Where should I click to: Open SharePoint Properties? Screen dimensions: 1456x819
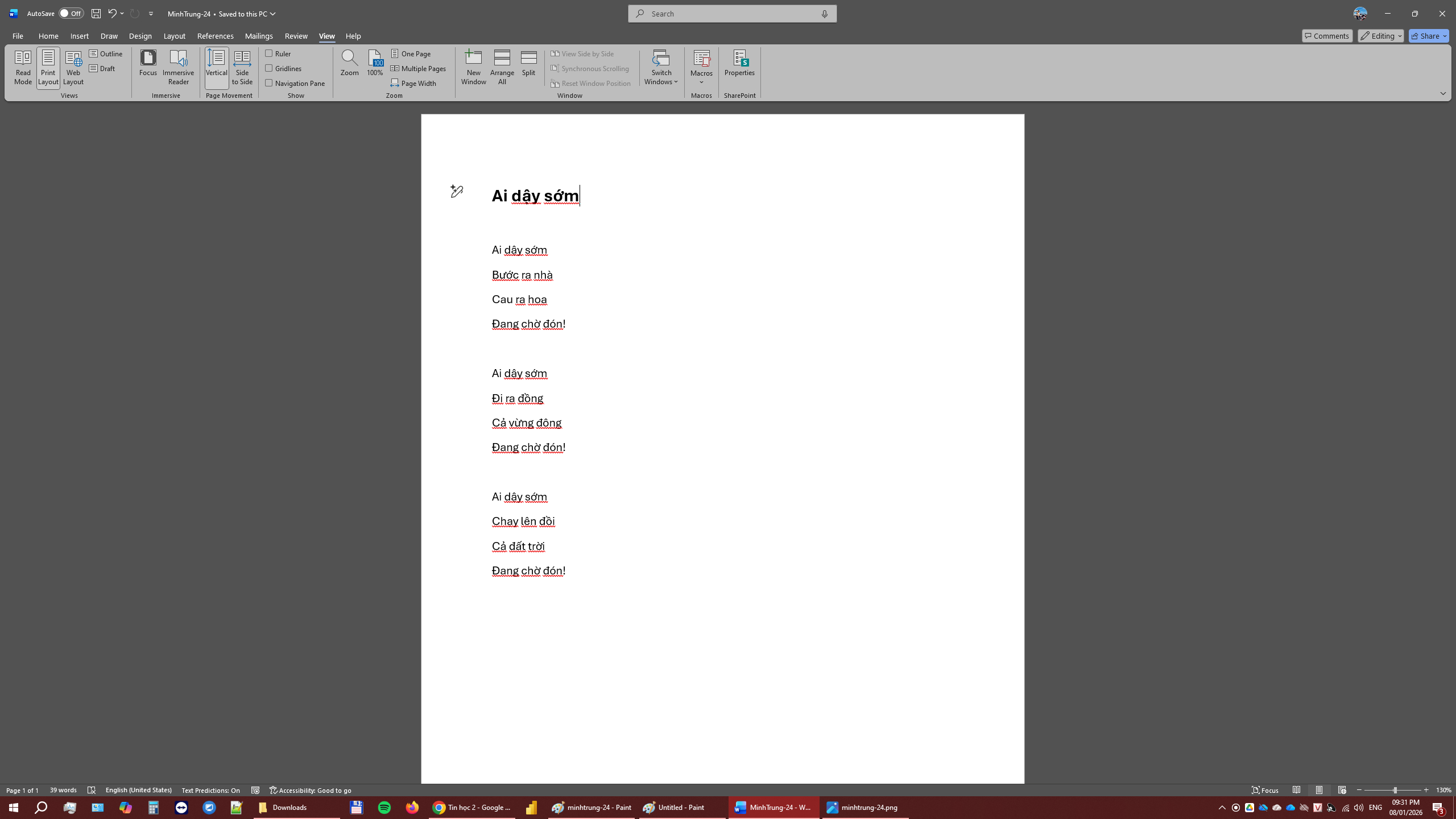coord(739,63)
